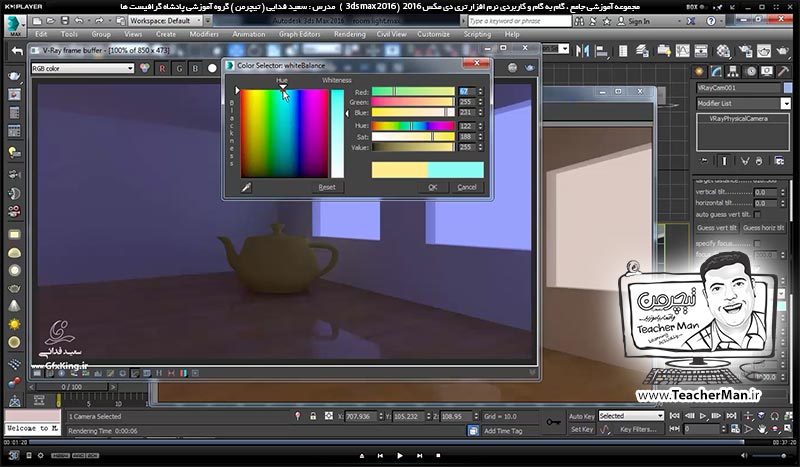The image size is (800, 467).
Task: Click the original yellow color swatch
Action: 399,169
